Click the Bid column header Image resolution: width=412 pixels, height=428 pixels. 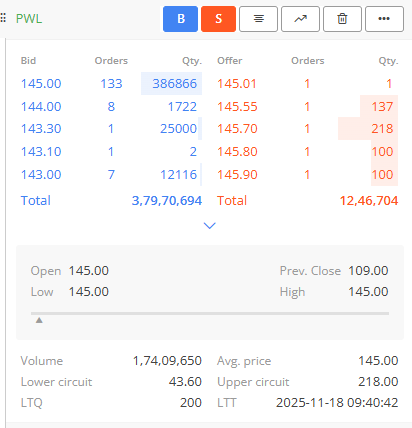[x=28, y=61]
